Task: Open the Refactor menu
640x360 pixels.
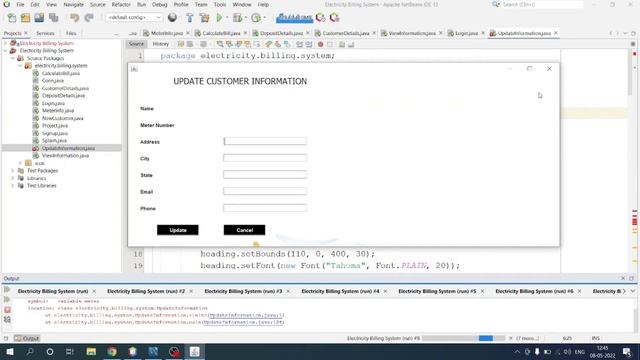Action: [121, 4]
